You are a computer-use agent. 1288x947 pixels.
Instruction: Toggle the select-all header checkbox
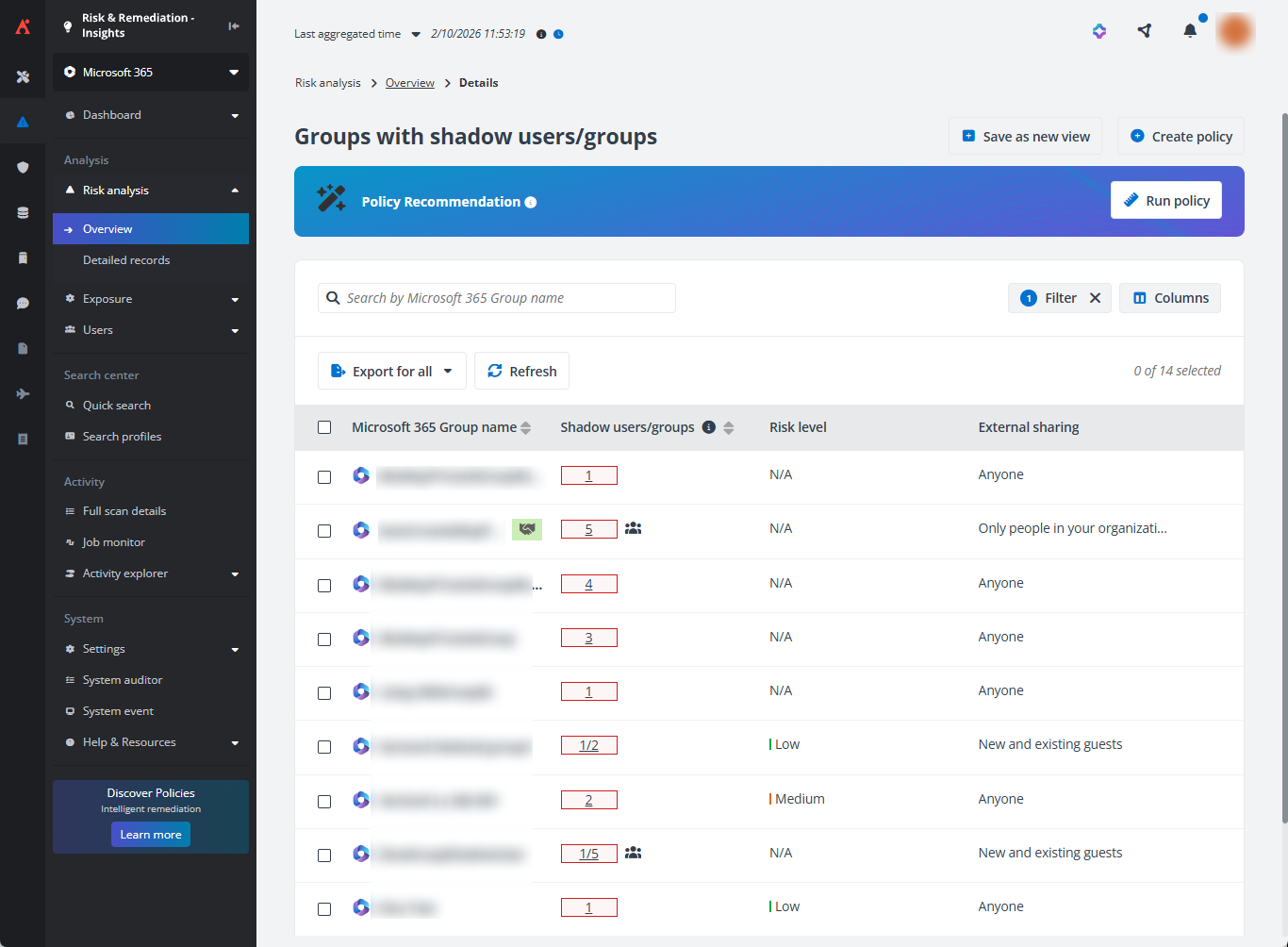coord(324,427)
